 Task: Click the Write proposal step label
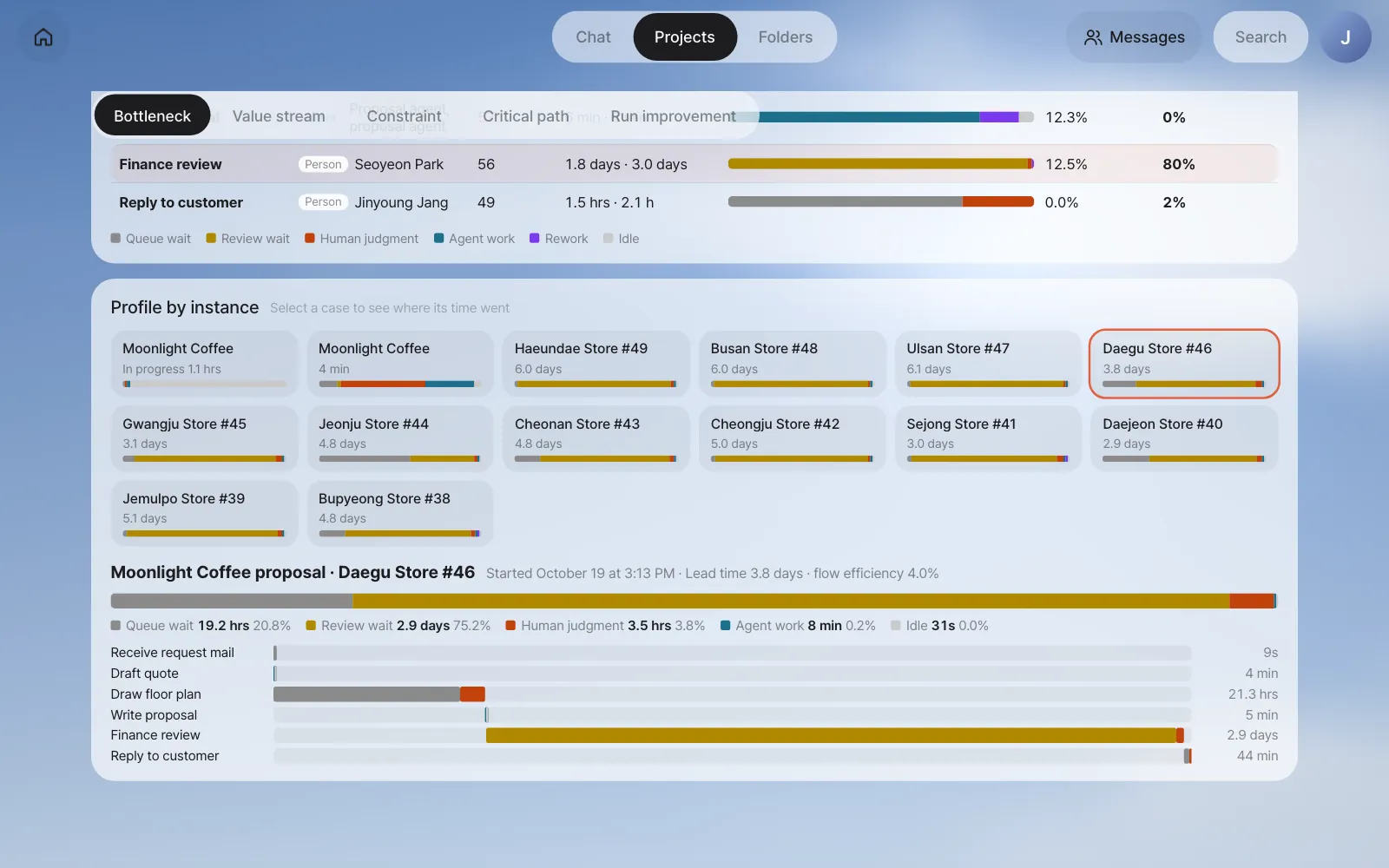point(154,714)
